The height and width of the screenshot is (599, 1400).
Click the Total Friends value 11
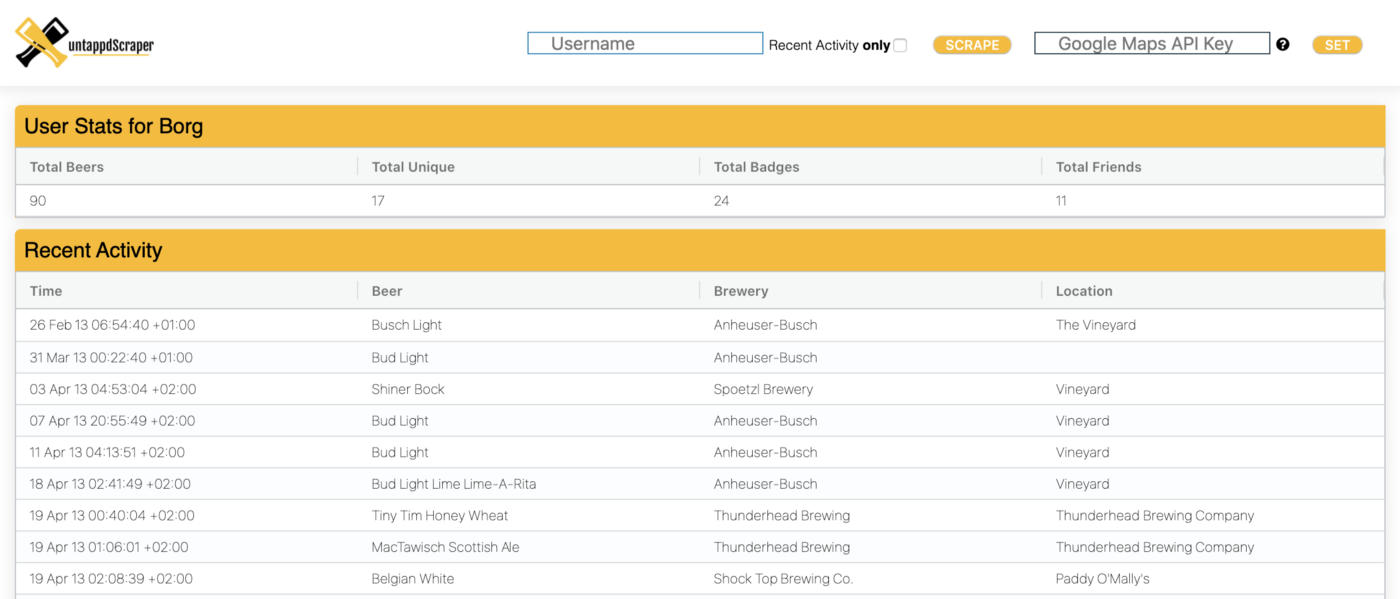click(1061, 201)
